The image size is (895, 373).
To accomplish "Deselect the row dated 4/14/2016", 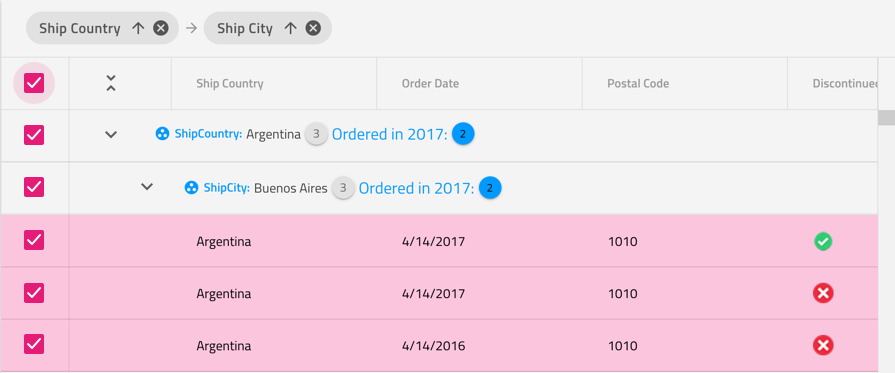I will (x=34, y=344).
